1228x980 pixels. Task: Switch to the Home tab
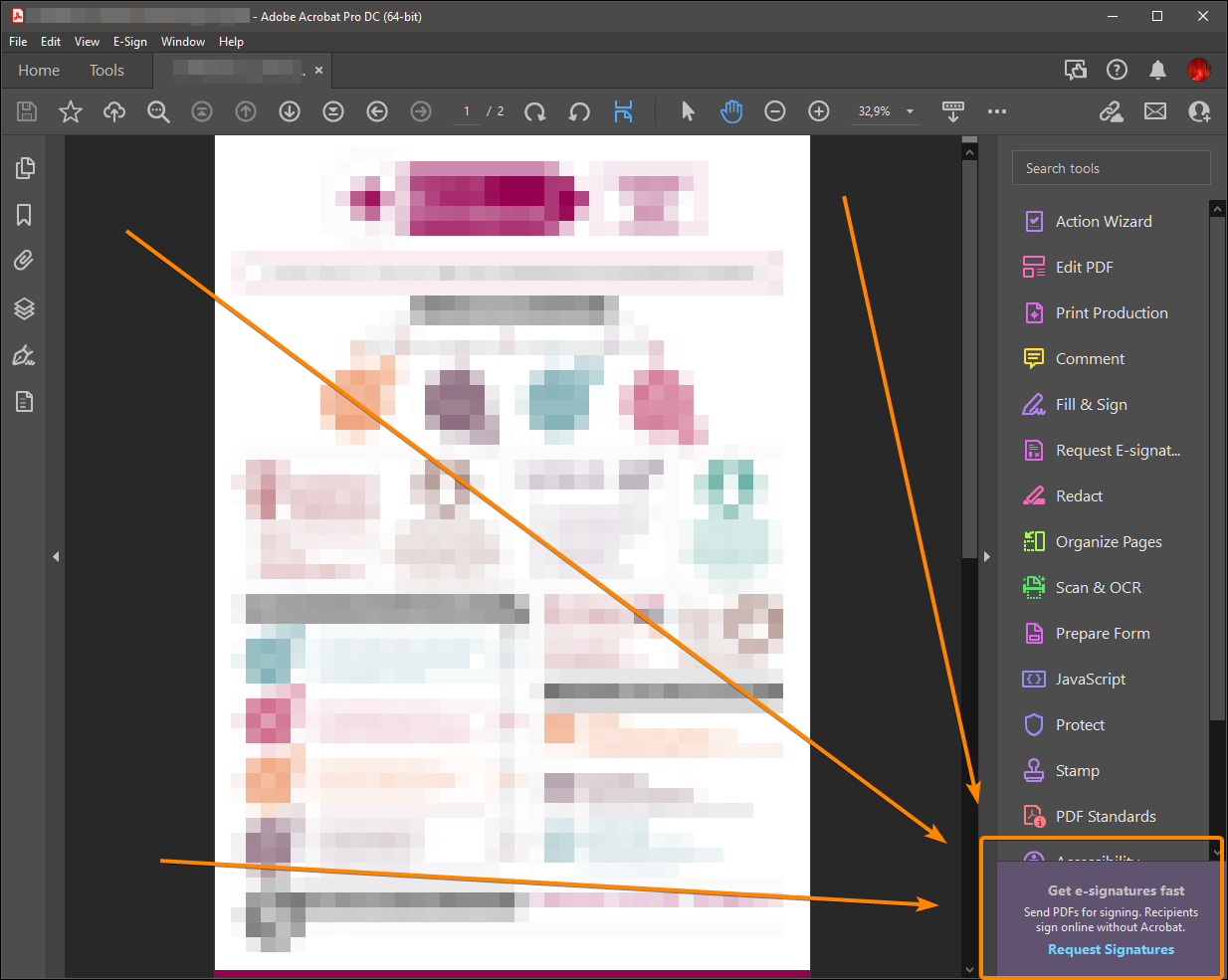(x=39, y=70)
